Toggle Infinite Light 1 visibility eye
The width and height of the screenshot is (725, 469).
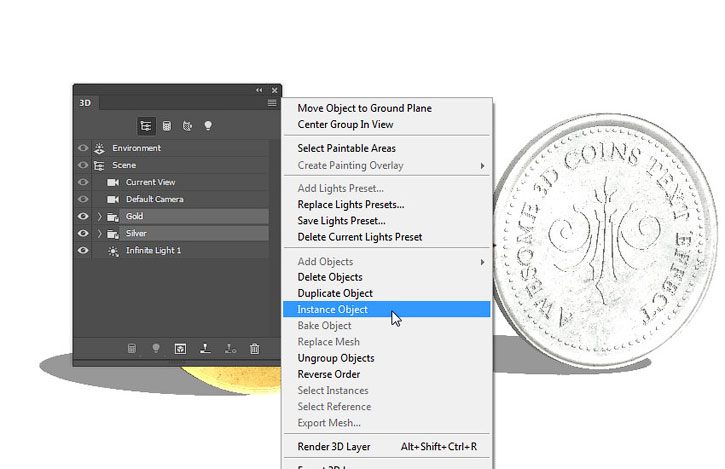tap(83, 250)
